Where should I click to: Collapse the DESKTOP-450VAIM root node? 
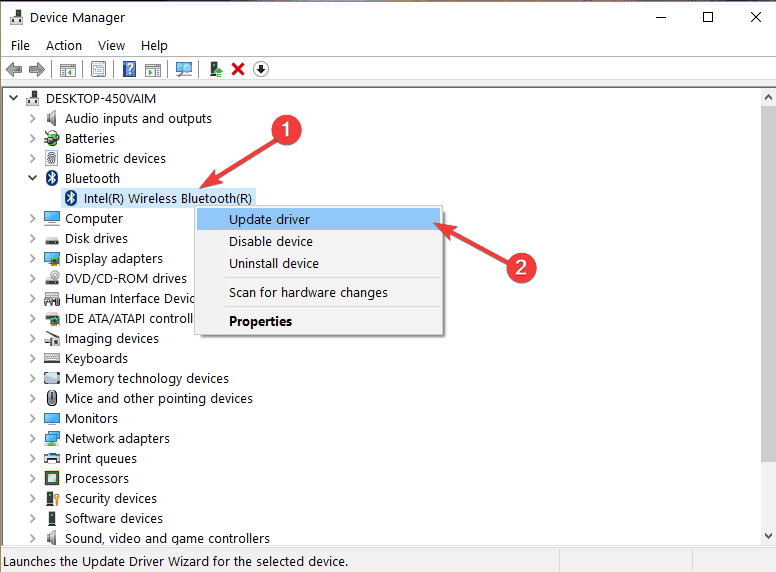tap(13, 98)
